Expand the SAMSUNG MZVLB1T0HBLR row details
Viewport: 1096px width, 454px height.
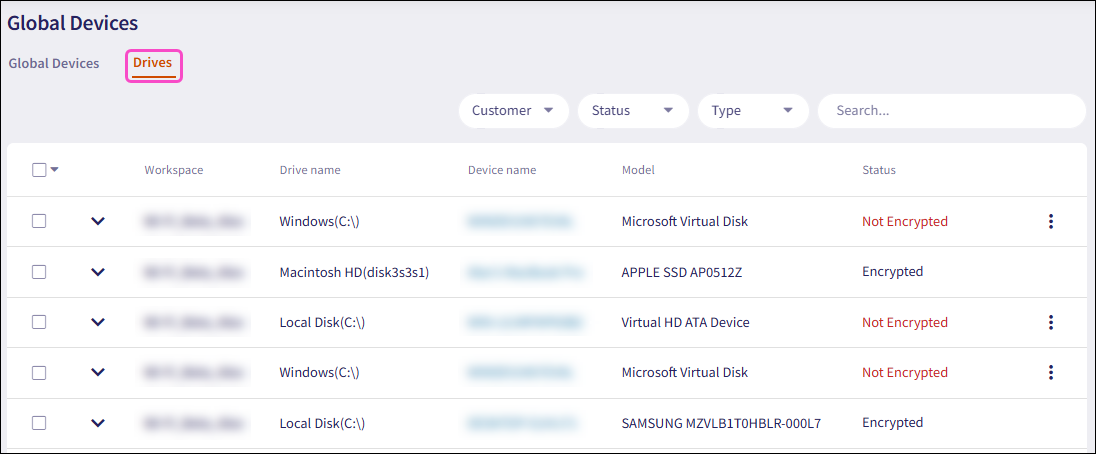(x=97, y=423)
